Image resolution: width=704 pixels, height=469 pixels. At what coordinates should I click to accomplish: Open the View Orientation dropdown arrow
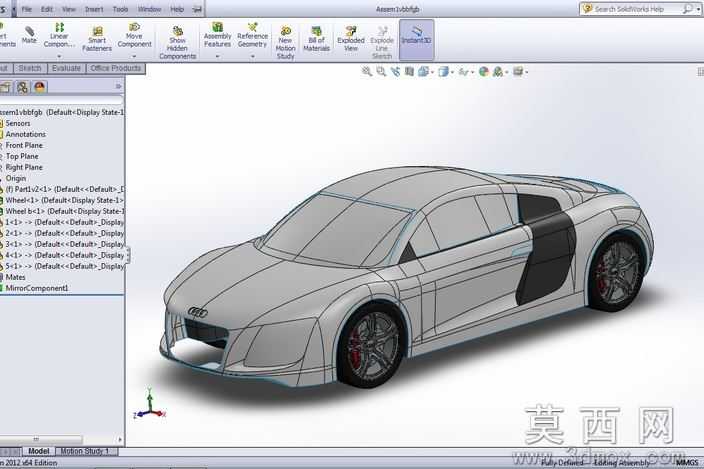[x=431, y=72]
